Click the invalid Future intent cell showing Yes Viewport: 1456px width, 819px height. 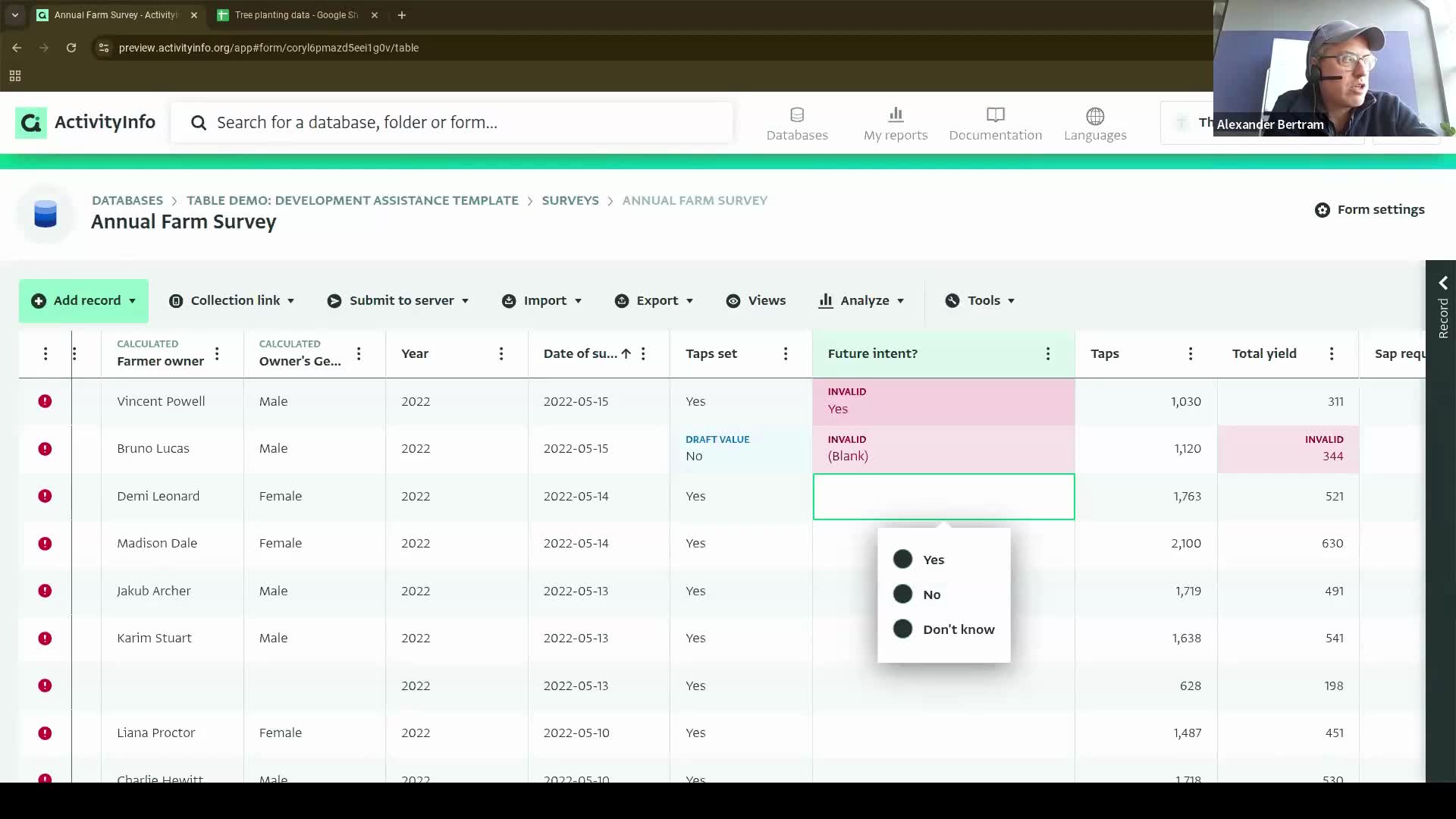click(943, 401)
